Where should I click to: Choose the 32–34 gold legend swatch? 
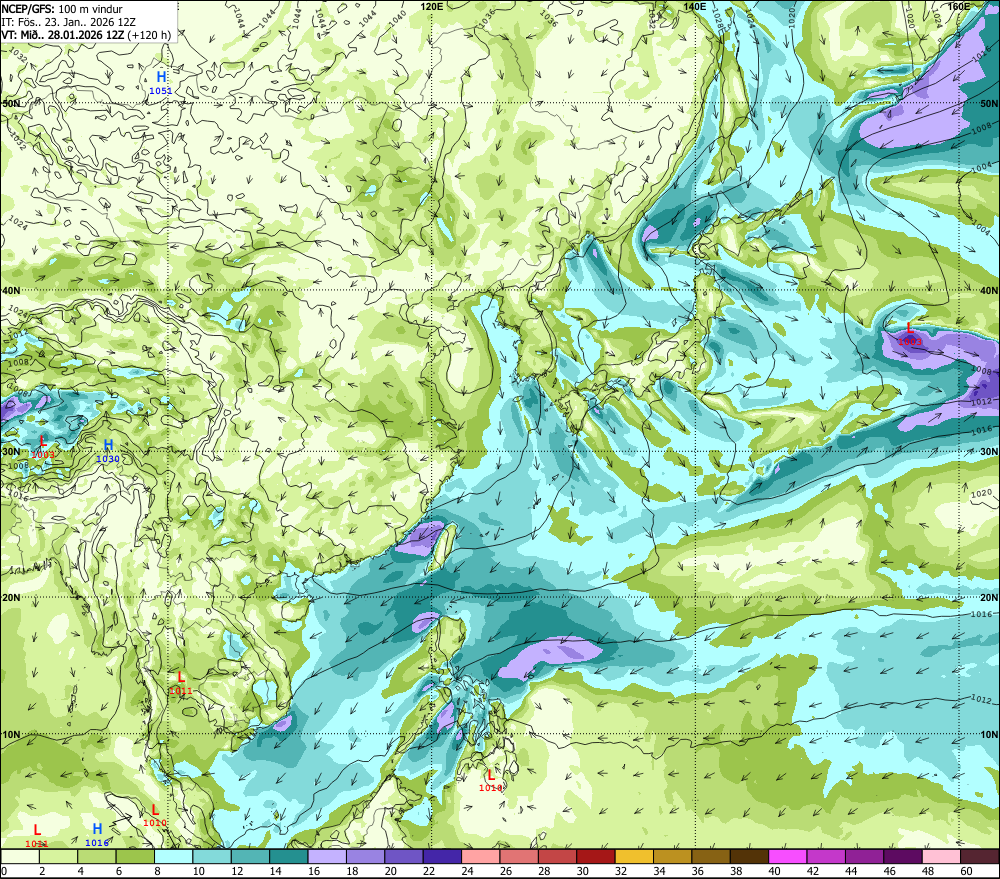pyautogui.click(x=634, y=857)
